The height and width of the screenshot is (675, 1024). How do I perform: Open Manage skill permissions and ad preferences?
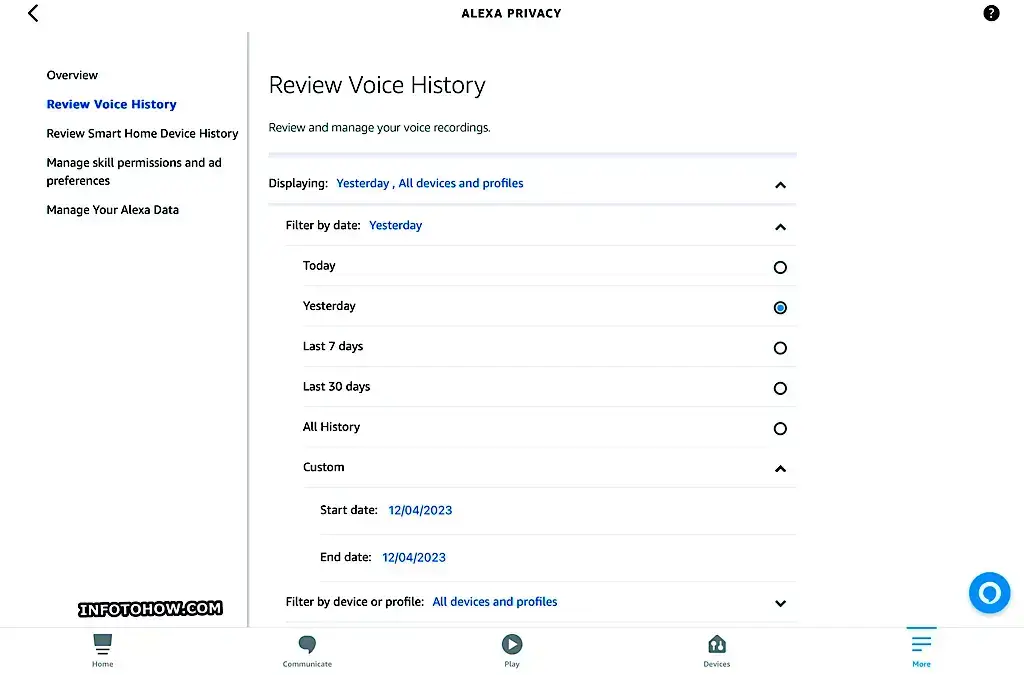click(x=134, y=172)
